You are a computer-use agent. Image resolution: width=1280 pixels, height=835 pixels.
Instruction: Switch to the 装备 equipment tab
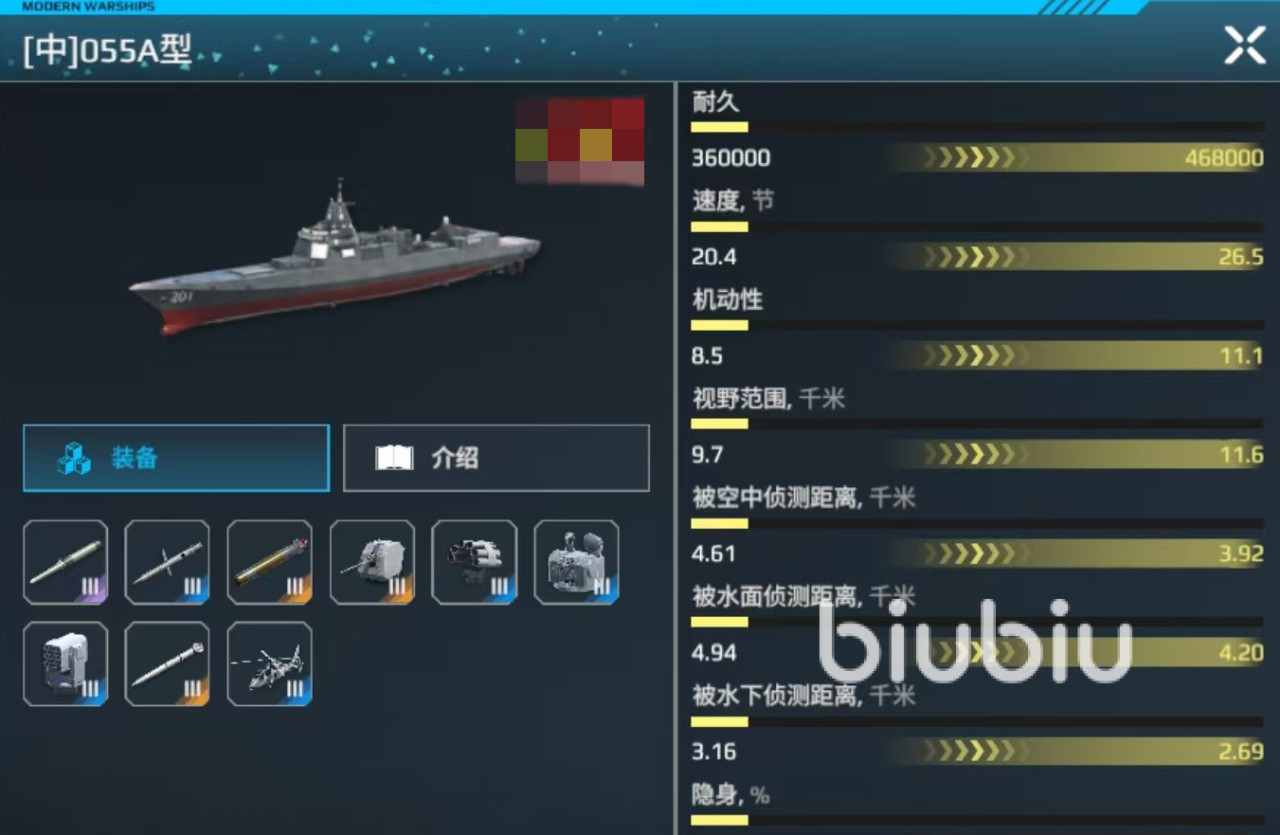click(176, 458)
